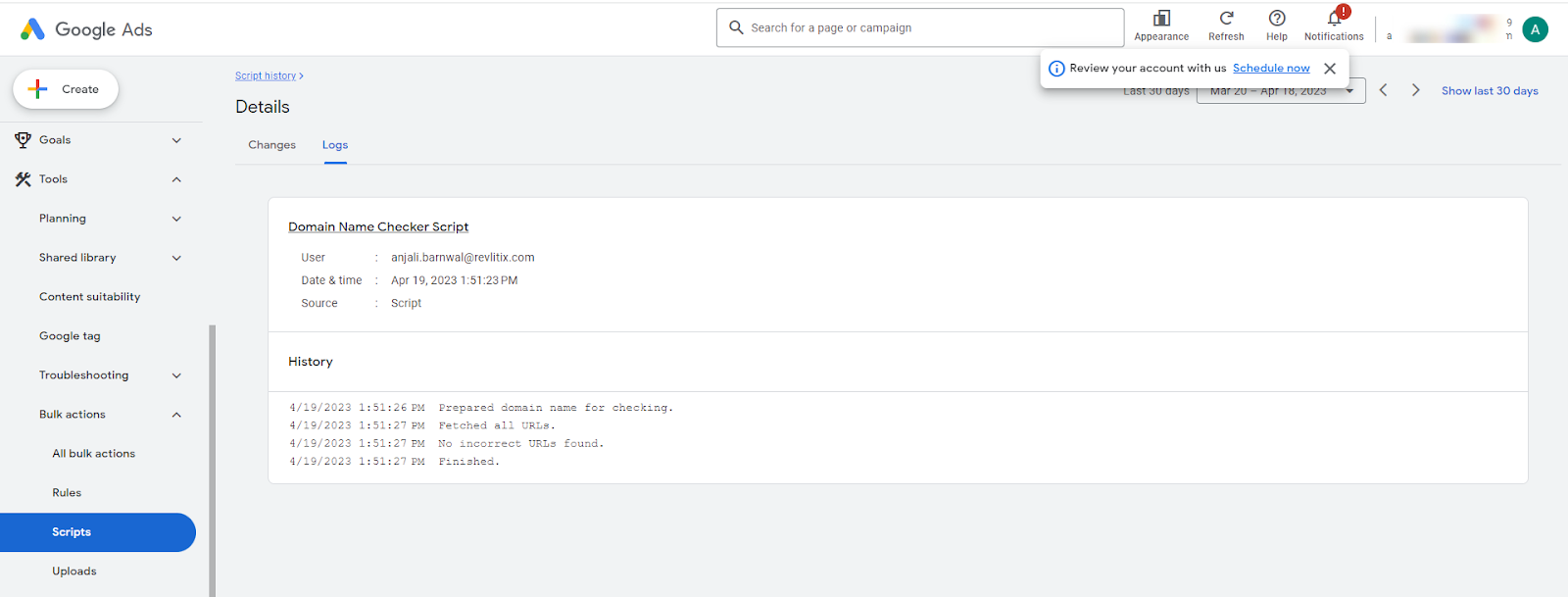Expand the Shared library submenu
The height and width of the screenshot is (597, 1568).
tap(176, 258)
